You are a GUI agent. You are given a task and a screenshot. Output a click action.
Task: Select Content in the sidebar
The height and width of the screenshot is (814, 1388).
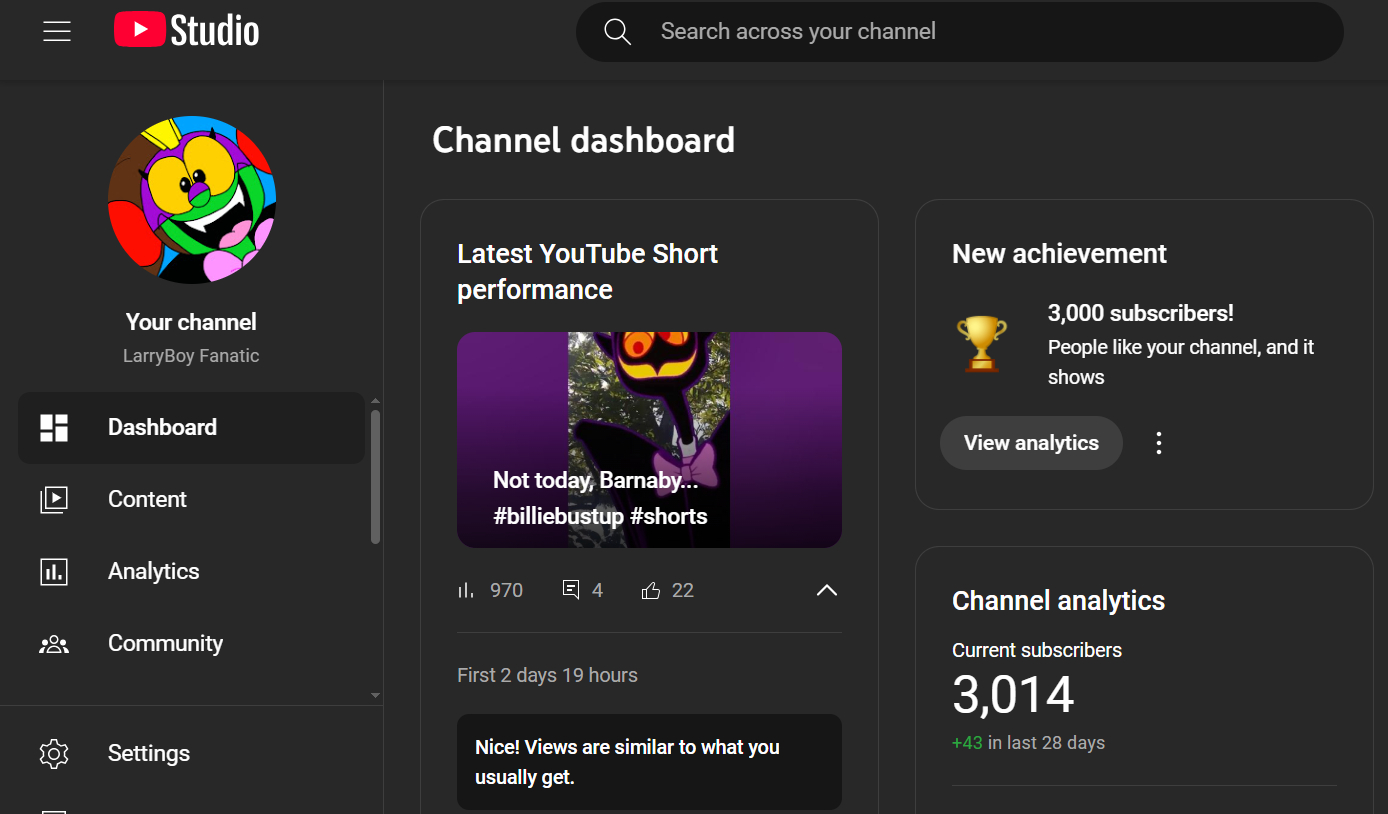click(x=147, y=500)
